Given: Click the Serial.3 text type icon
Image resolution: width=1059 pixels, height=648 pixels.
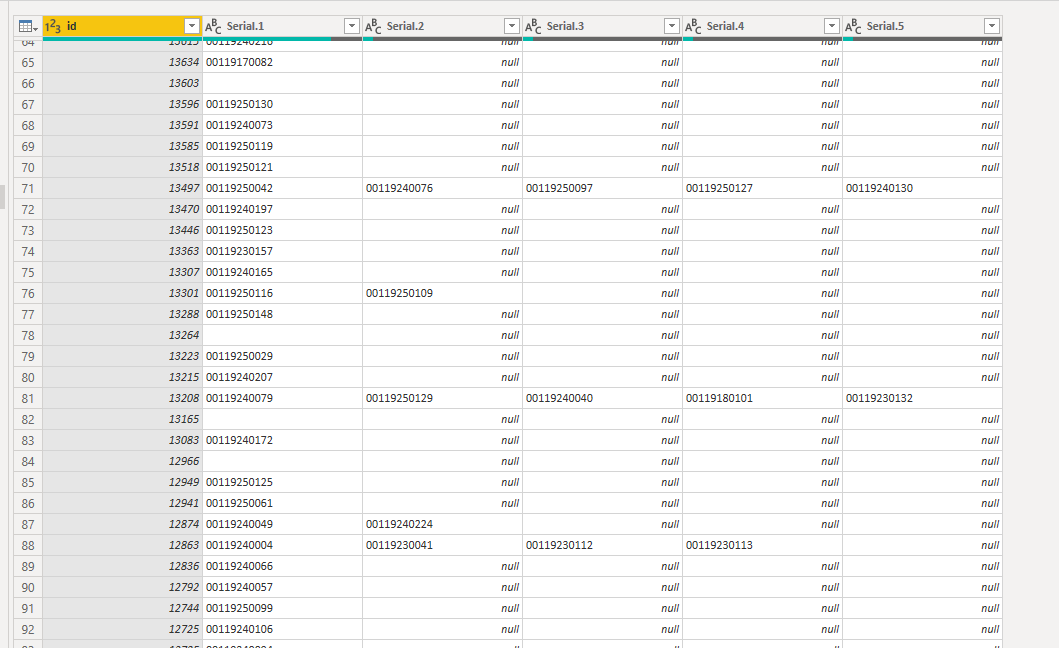Looking at the screenshot, I should [x=534, y=26].
